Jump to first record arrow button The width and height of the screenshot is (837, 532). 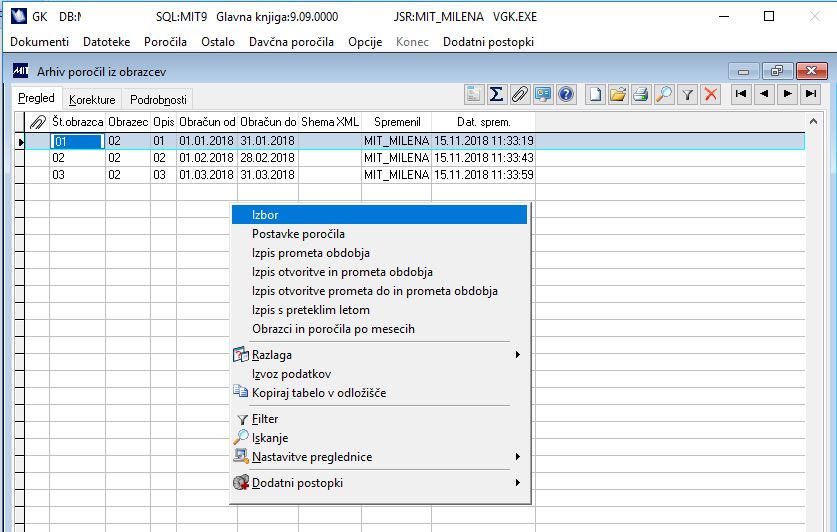click(740, 94)
